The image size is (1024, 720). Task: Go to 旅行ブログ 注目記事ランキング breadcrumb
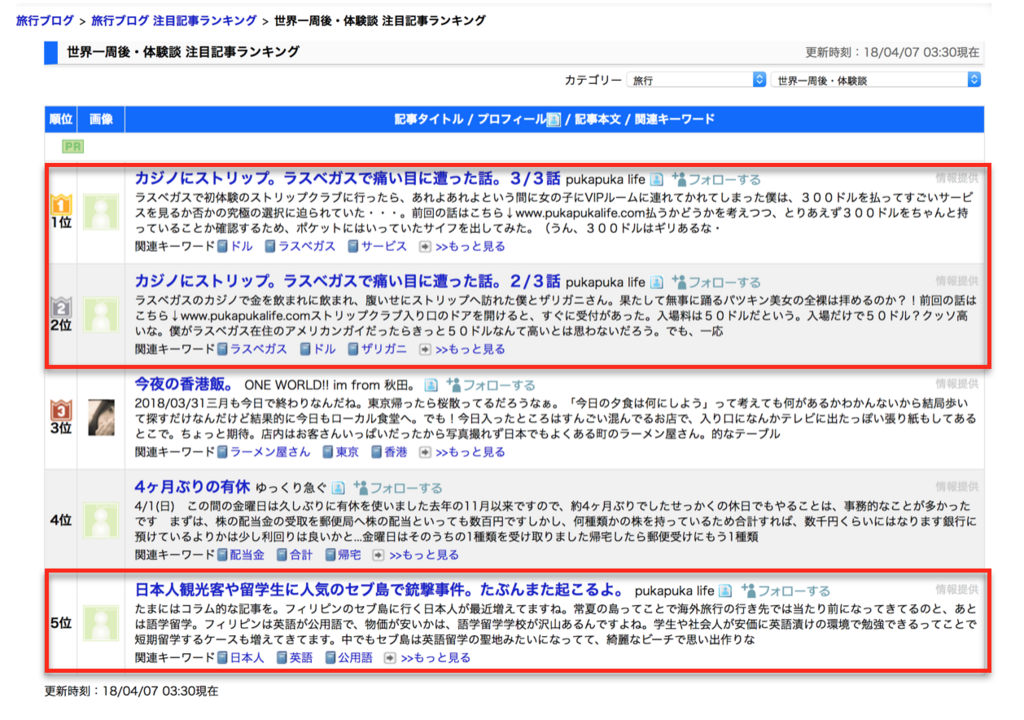(174, 21)
